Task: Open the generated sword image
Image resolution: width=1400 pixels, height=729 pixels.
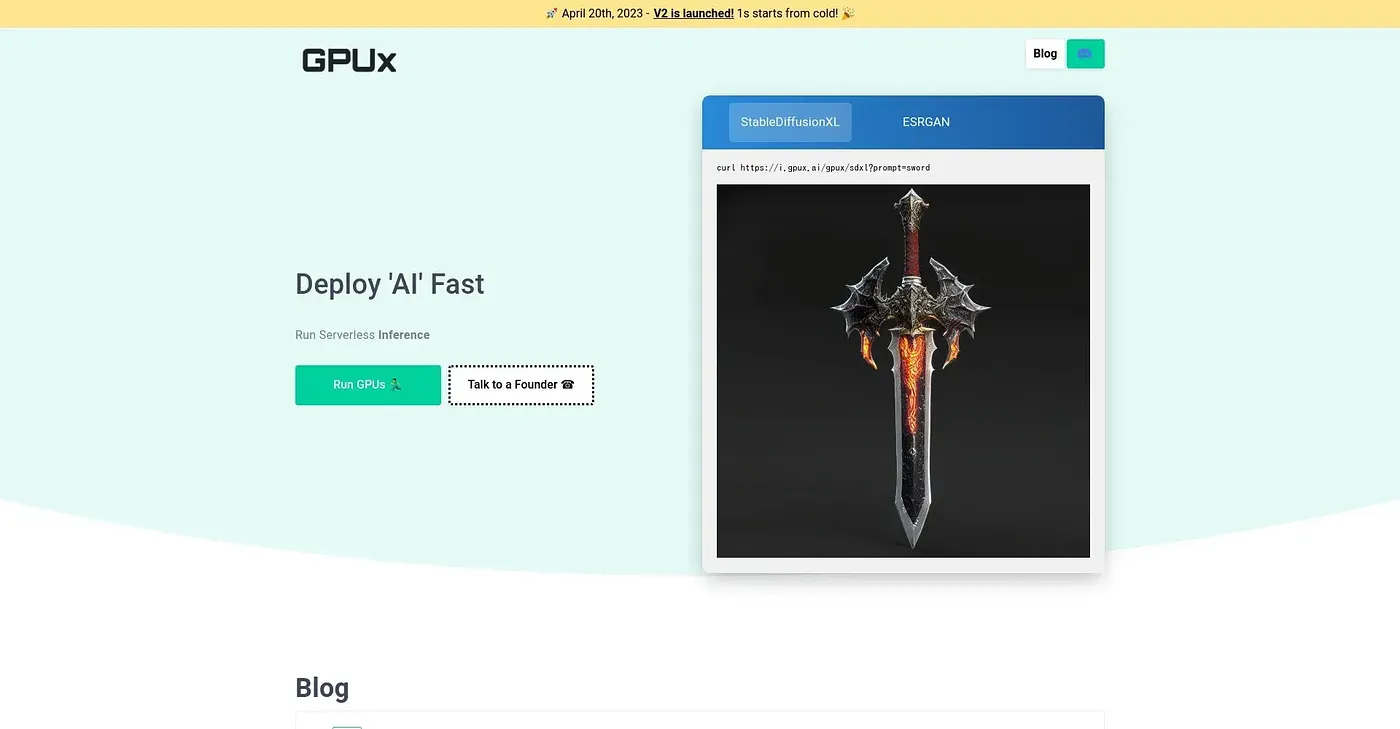Action: point(903,371)
